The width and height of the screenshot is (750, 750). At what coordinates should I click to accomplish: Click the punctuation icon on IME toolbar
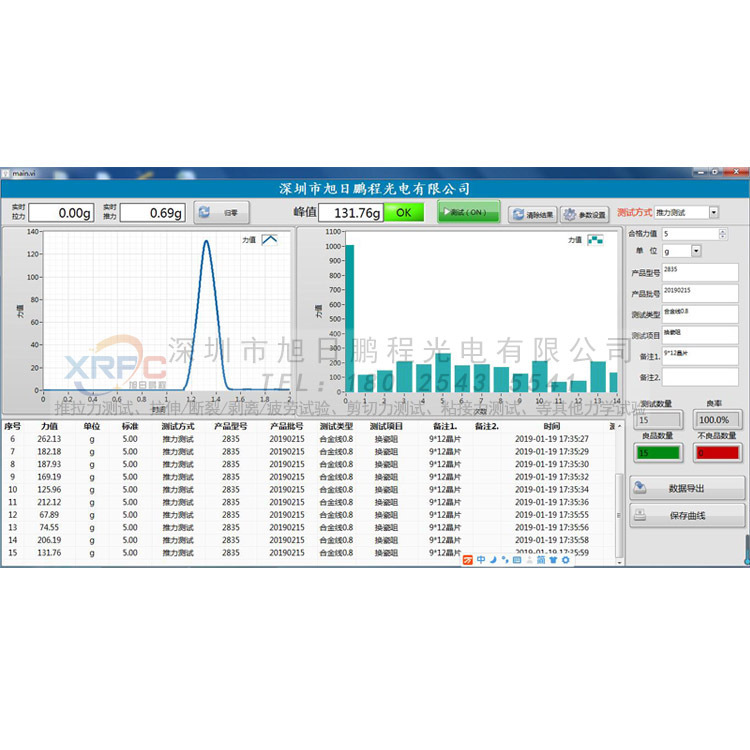point(505,560)
